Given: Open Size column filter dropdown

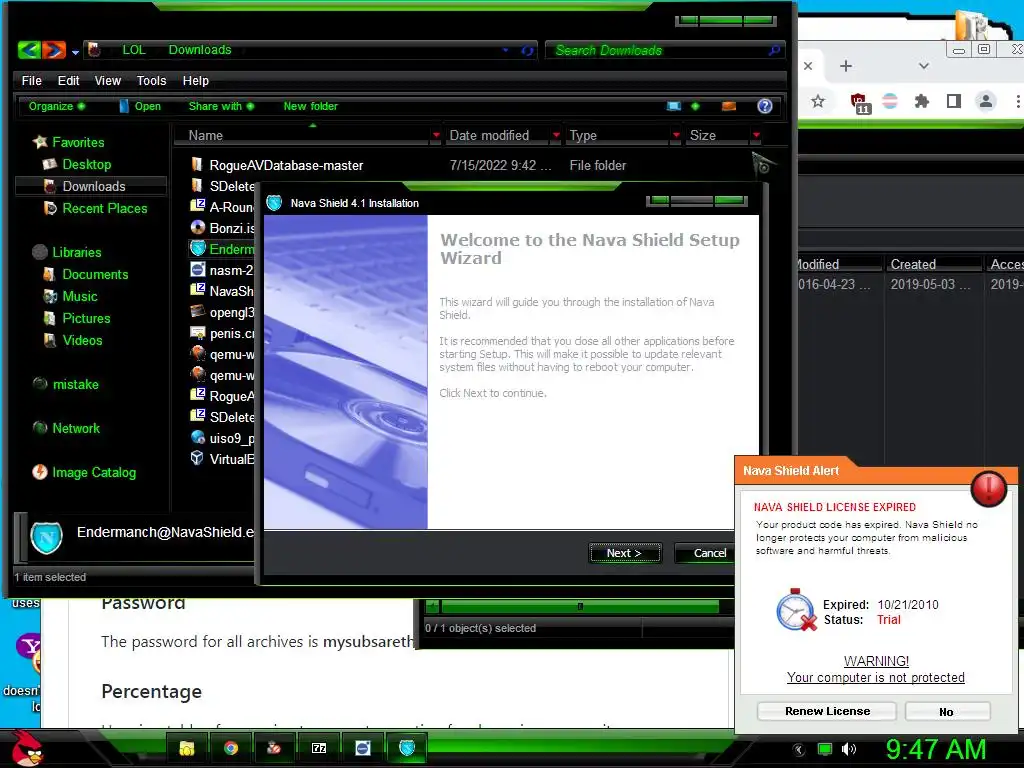Looking at the screenshot, I should click(x=756, y=135).
